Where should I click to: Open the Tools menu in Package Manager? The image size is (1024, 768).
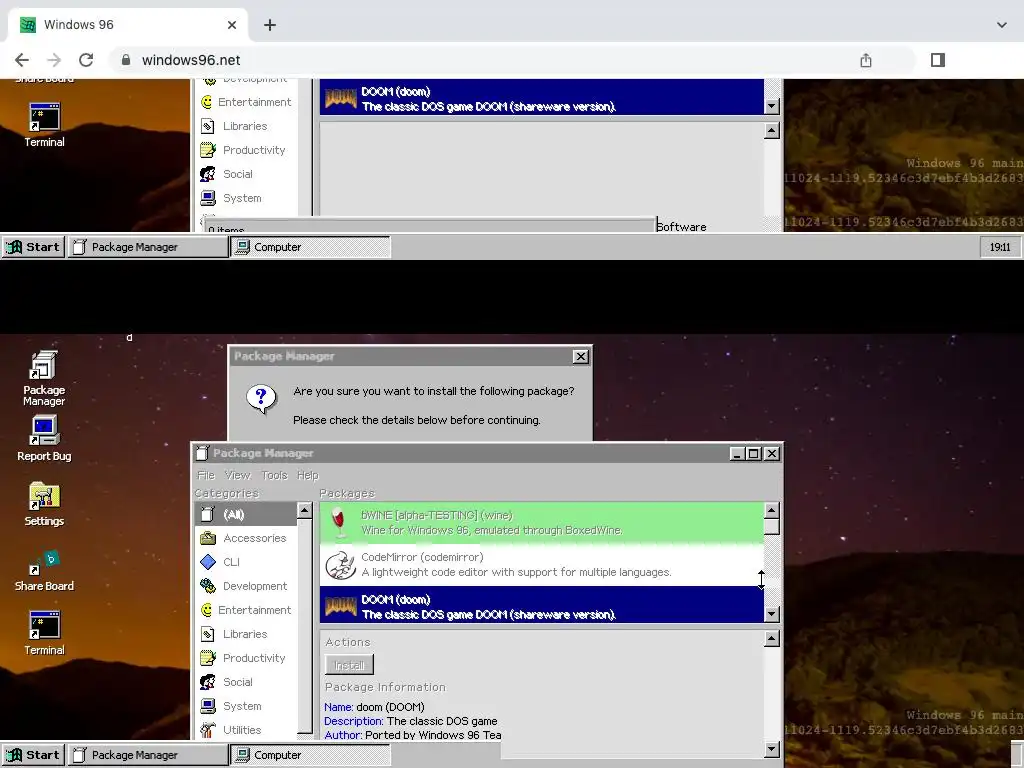point(274,475)
